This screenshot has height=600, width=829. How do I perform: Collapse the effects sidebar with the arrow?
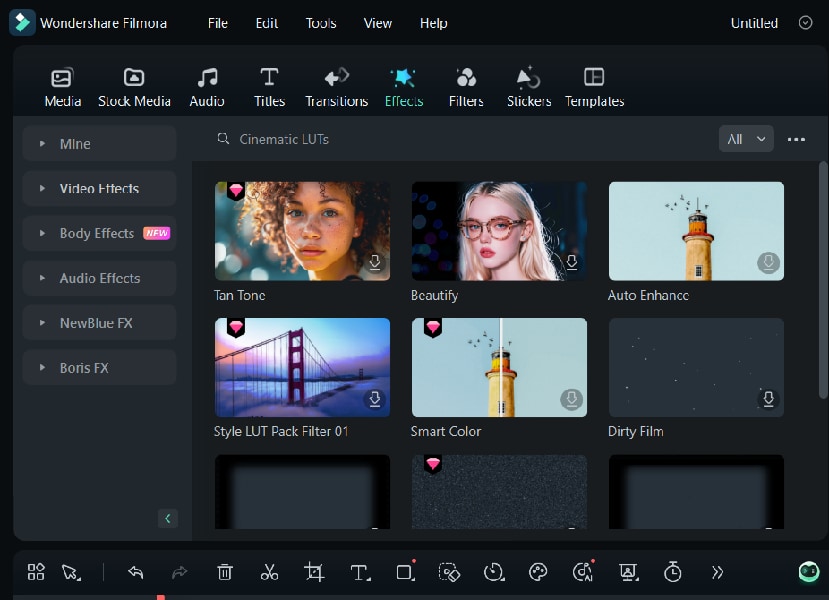coord(168,518)
